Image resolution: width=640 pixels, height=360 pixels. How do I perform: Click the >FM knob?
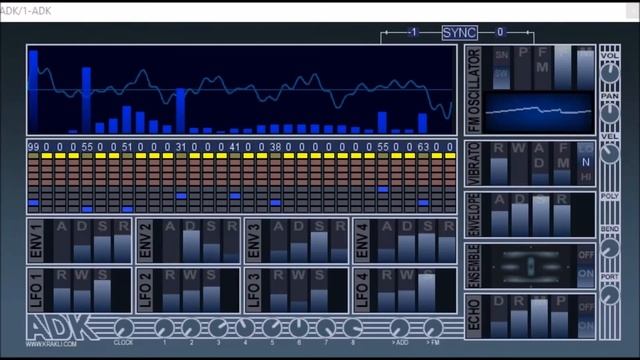point(433,328)
